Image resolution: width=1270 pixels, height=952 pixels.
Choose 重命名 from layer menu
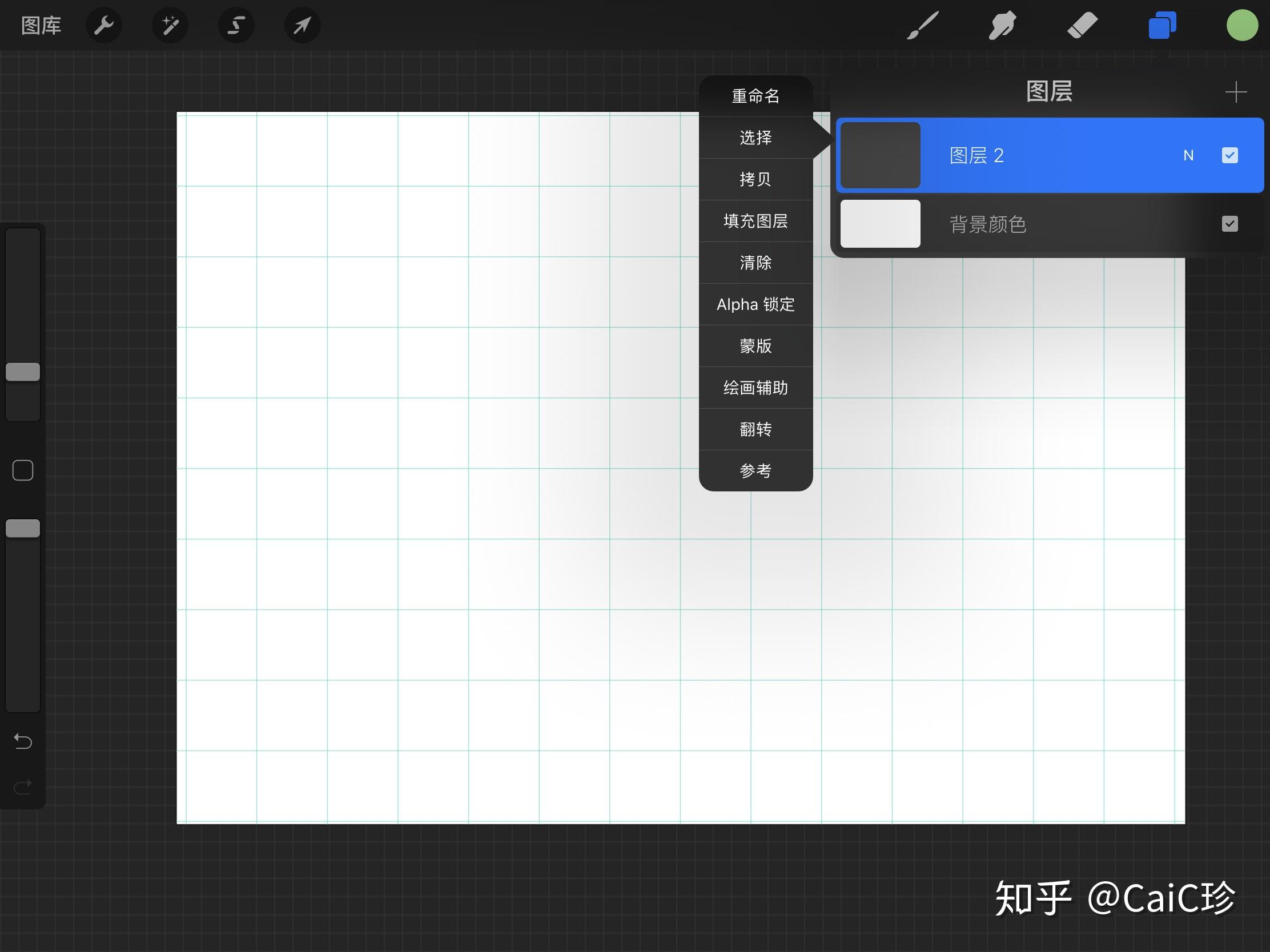point(755,96)
